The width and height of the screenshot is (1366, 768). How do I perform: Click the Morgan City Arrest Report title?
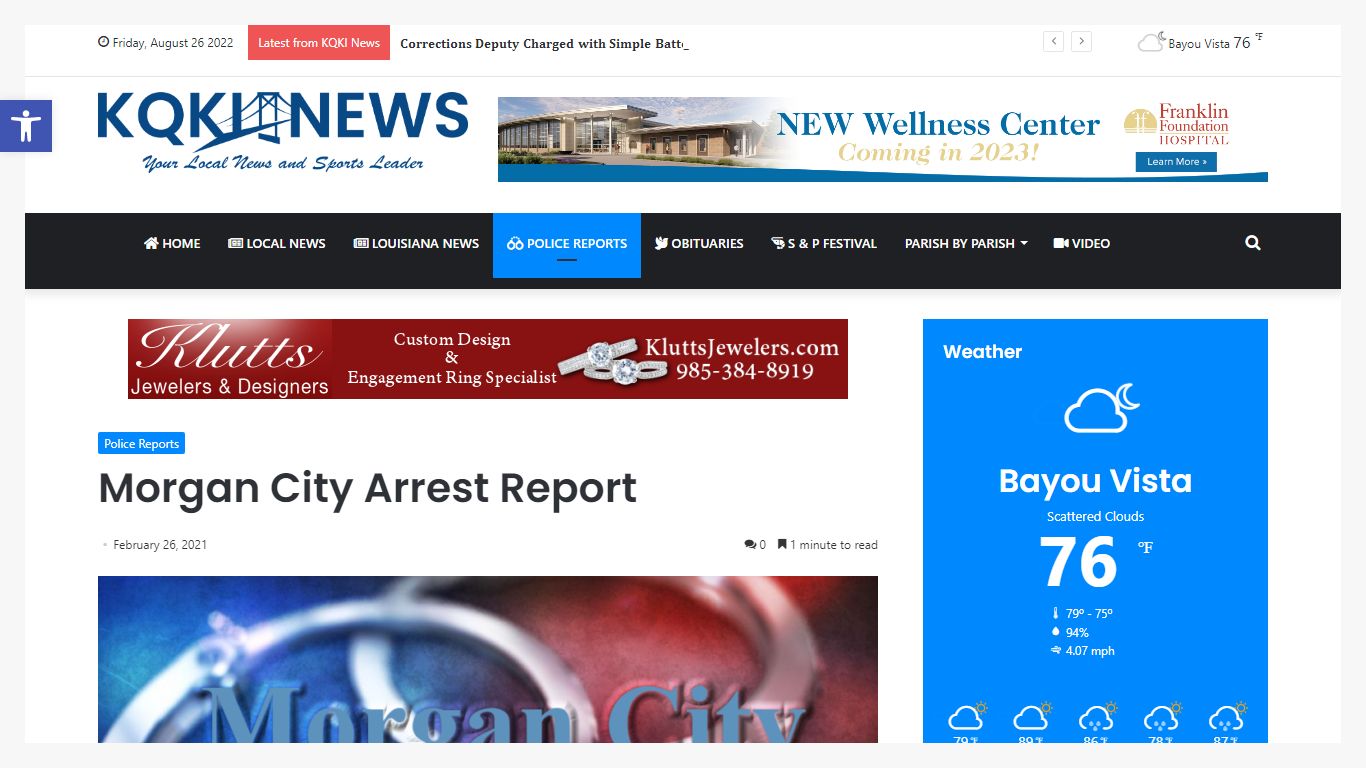367,488
